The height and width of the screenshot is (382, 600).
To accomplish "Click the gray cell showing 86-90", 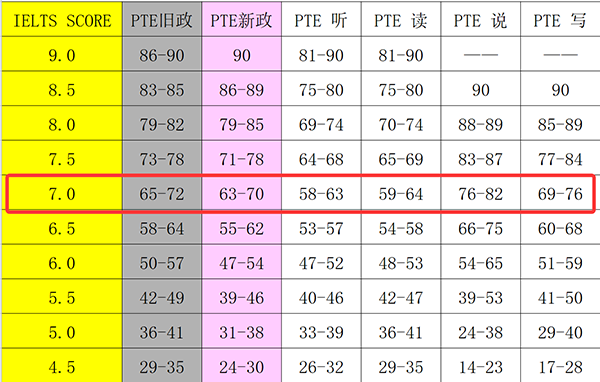I will [162, 54].
